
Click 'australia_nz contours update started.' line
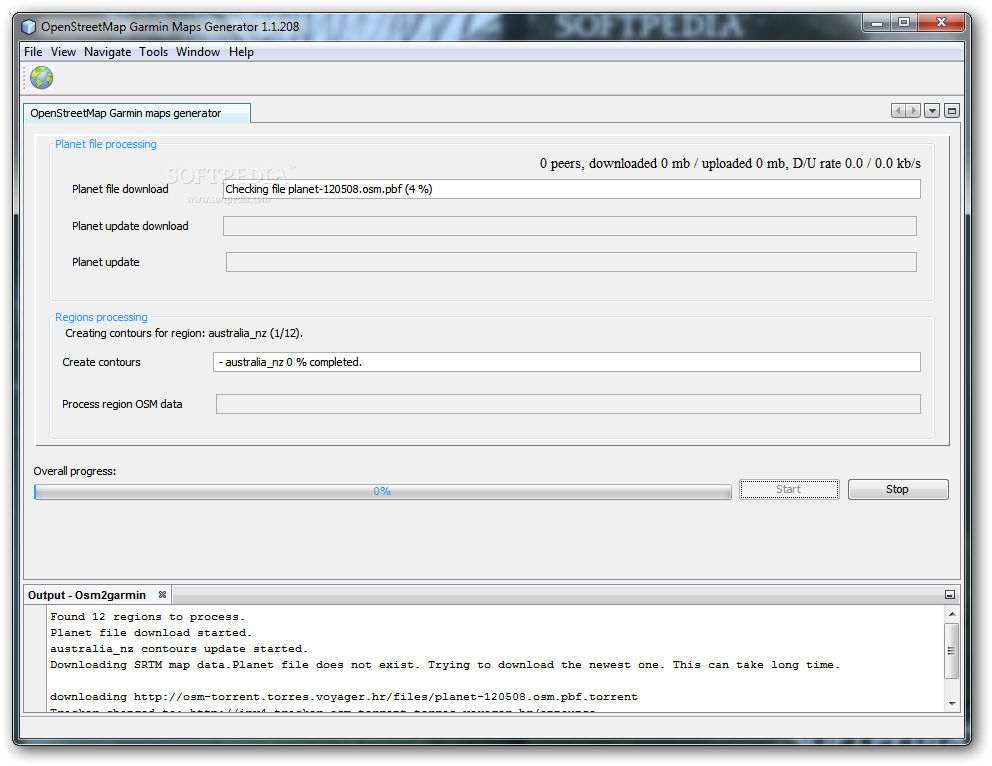coord(179,649)
